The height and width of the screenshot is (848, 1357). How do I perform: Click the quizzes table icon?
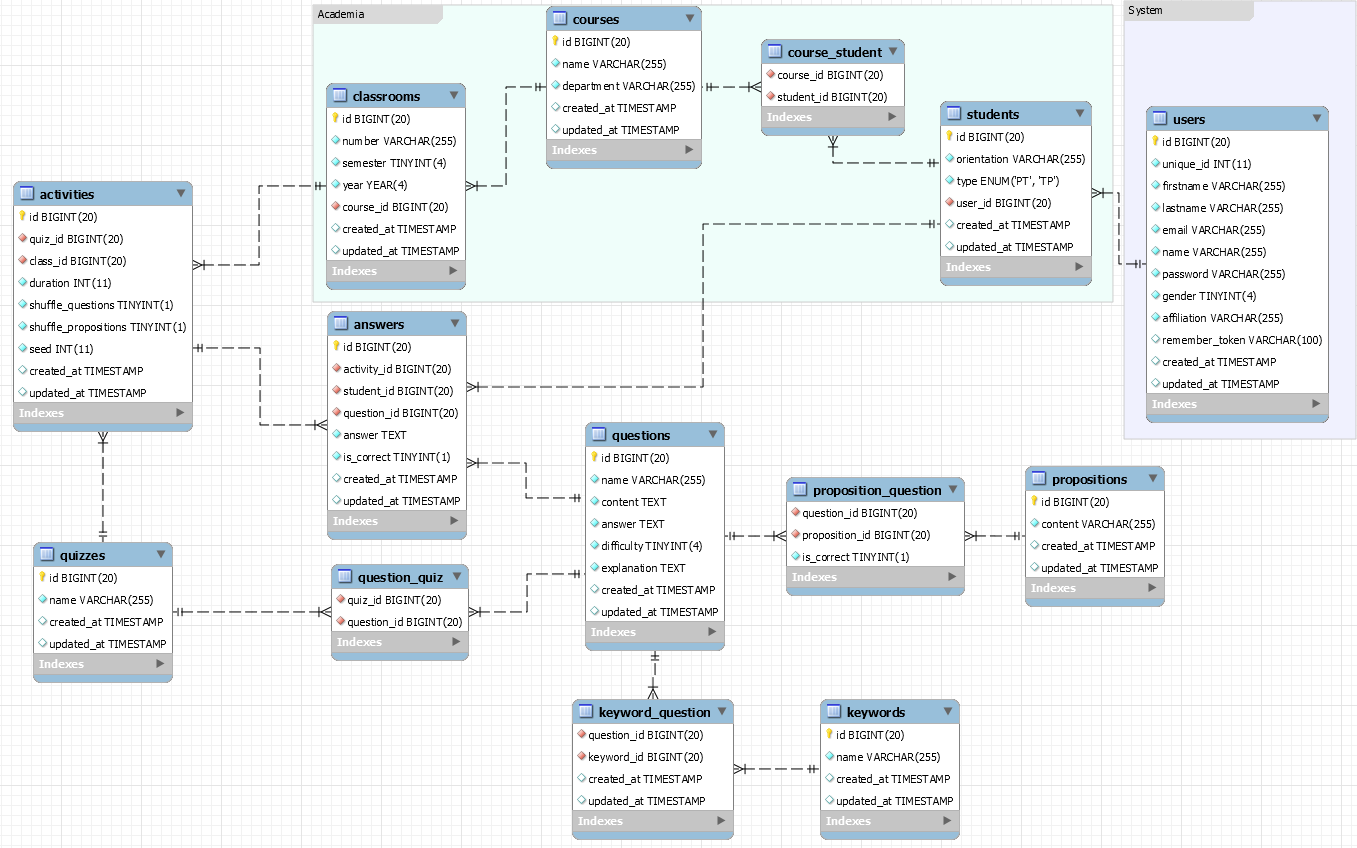(46, 555)
